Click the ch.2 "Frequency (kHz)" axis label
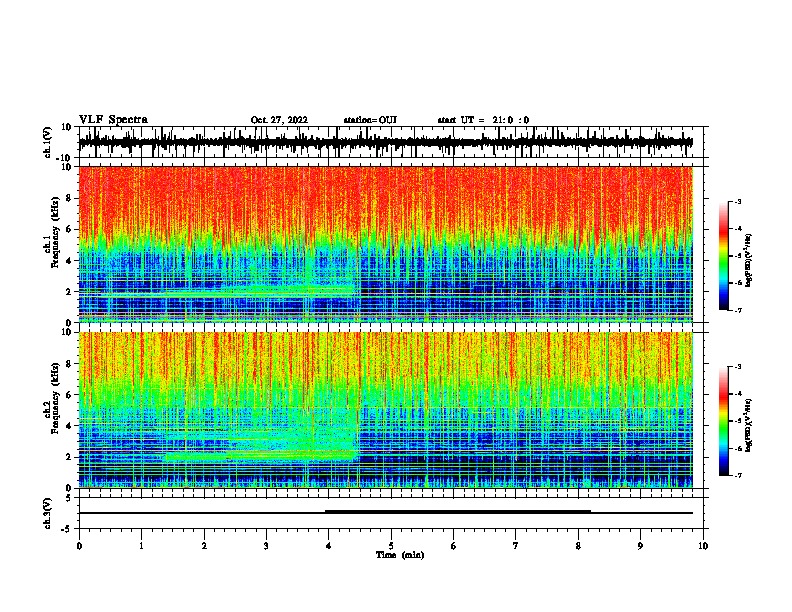Viewport: 792px width, 612px height. click(x=55, y=399)
